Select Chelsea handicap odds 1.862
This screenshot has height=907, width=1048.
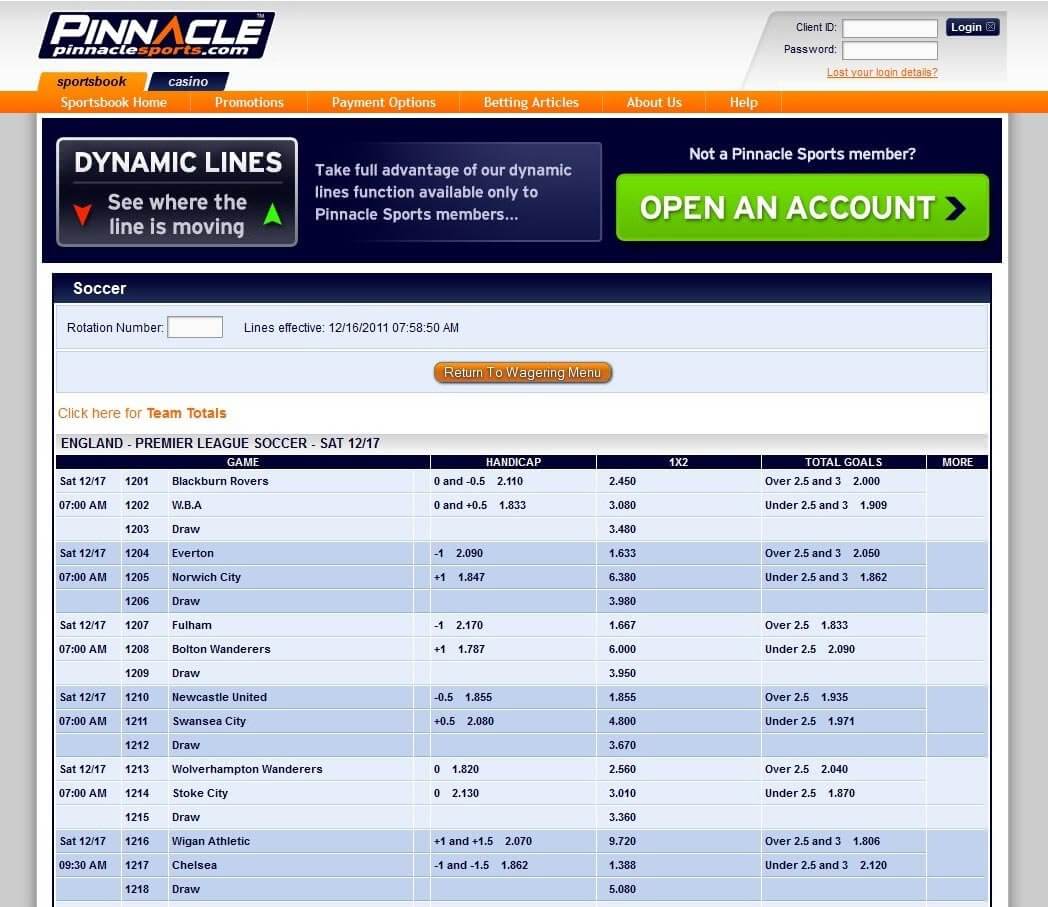click(515, 866)
